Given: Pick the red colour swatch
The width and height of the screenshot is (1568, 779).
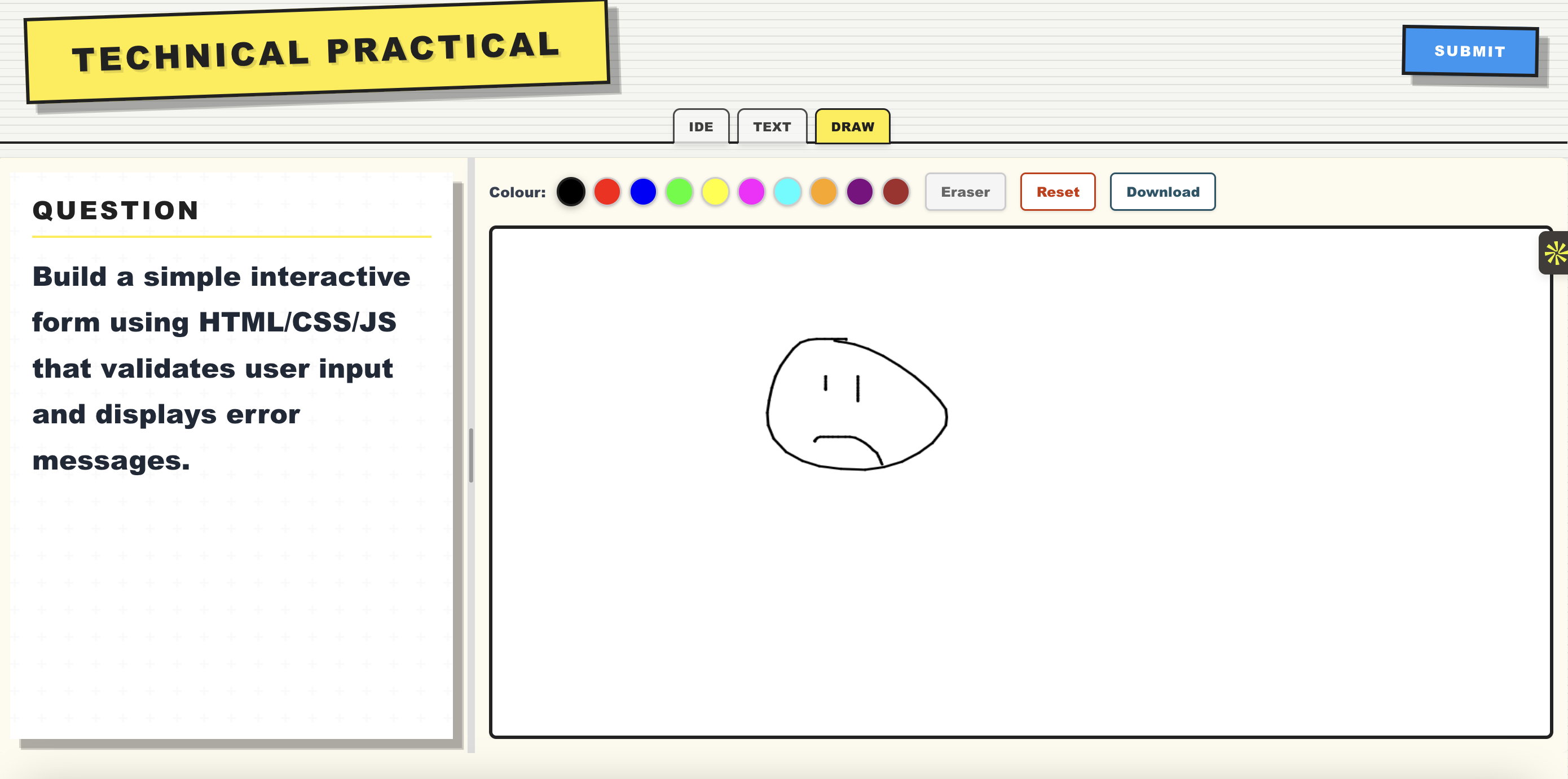Looking at the screenshot, I should [x=607, y=192].
